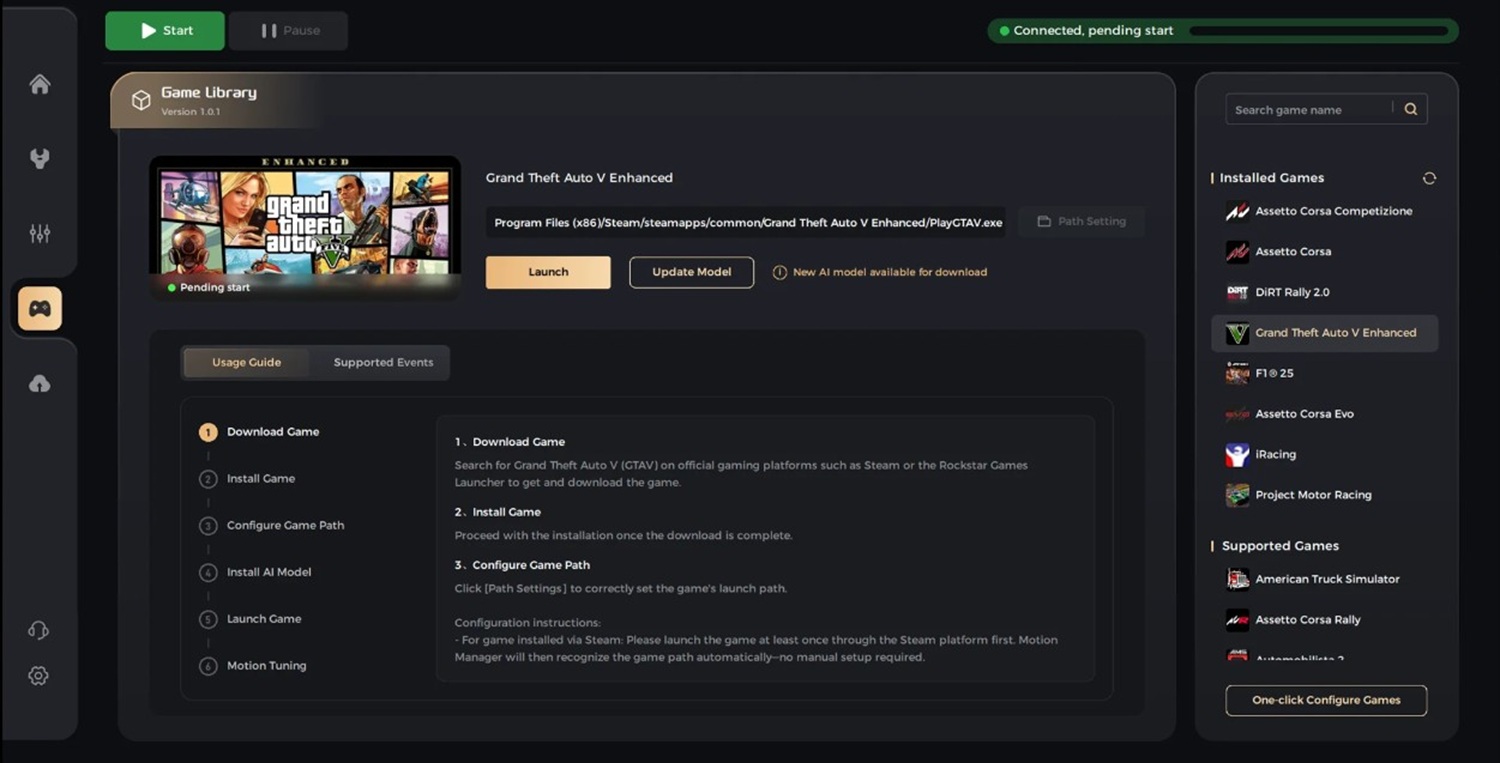Click the DiRT Rally 2.0 game icon
The width and height of the screenshot is (1500, 763).
pos(1237,292)
